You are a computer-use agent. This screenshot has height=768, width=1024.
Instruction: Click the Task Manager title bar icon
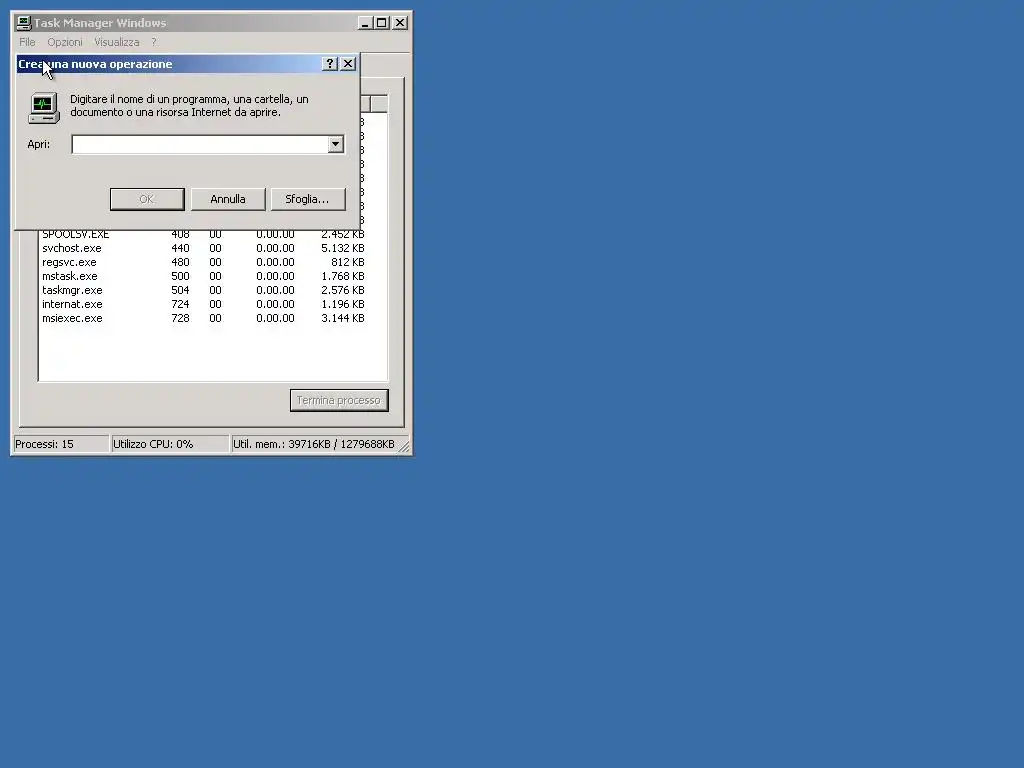point(24,23)
